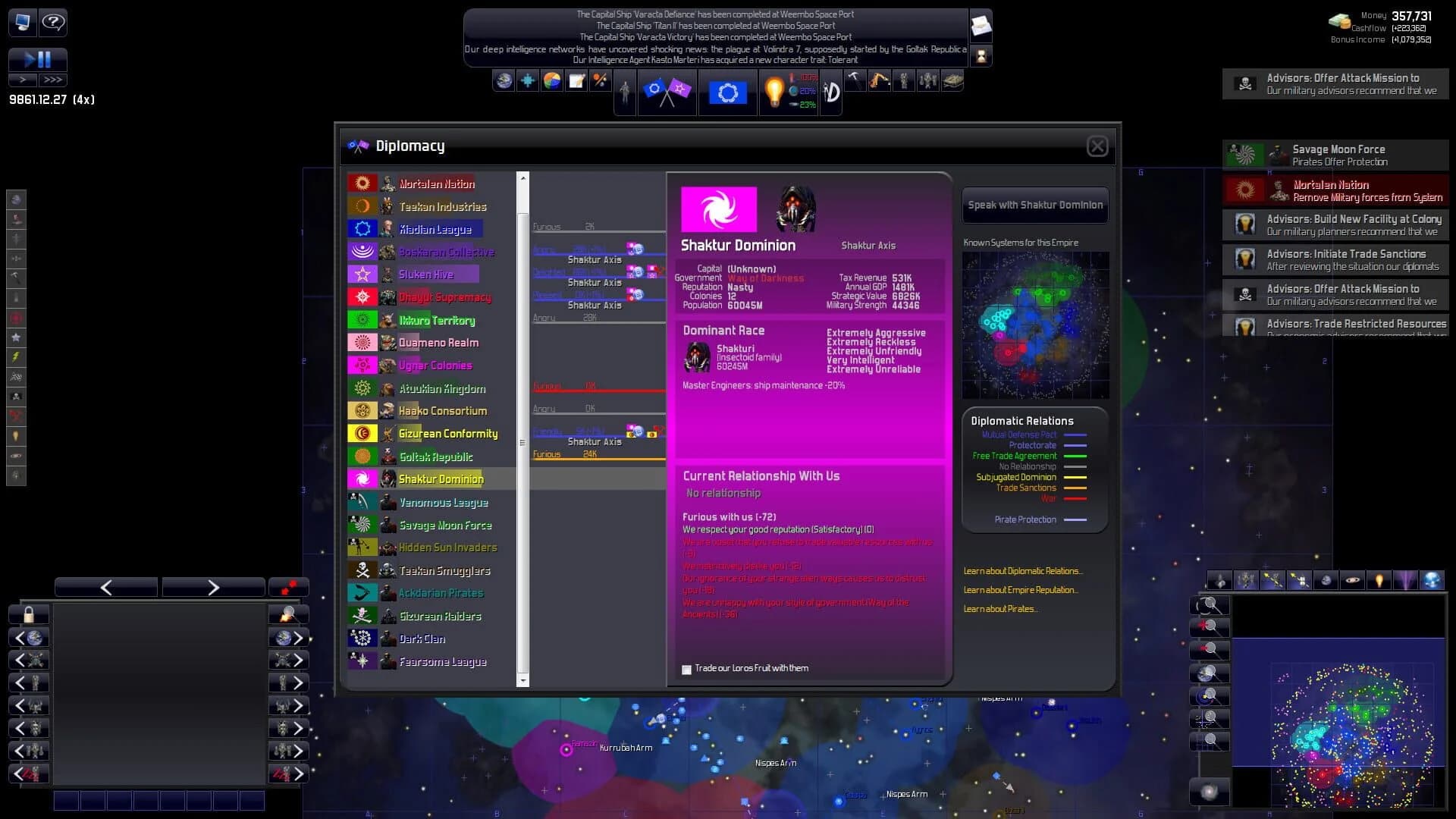Open the 'Learn about Pirates...' link
Screen dimensions: 1456x819
[x=1000, y=608]
